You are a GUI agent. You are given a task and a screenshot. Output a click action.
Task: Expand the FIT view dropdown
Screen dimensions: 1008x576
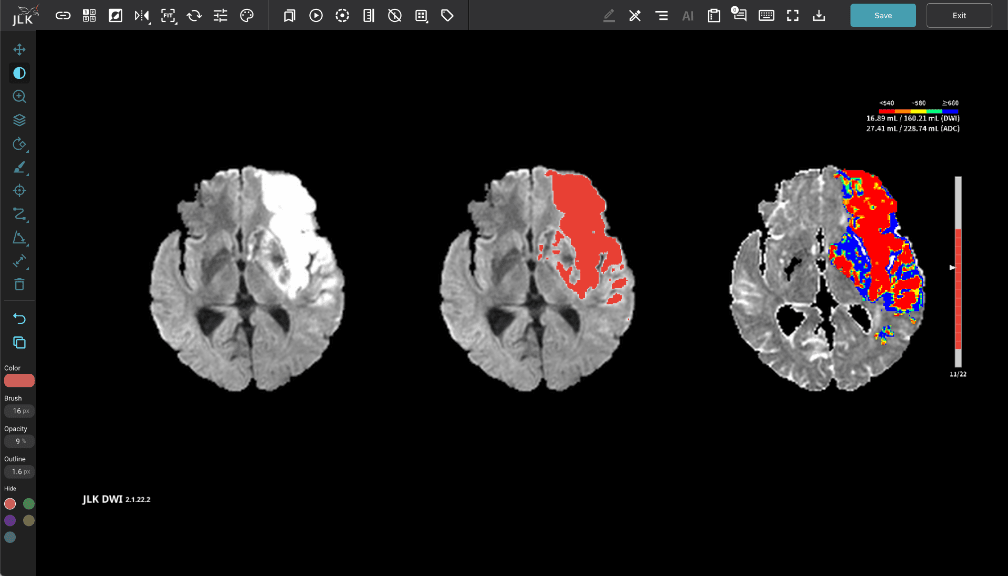click(168, 15)
